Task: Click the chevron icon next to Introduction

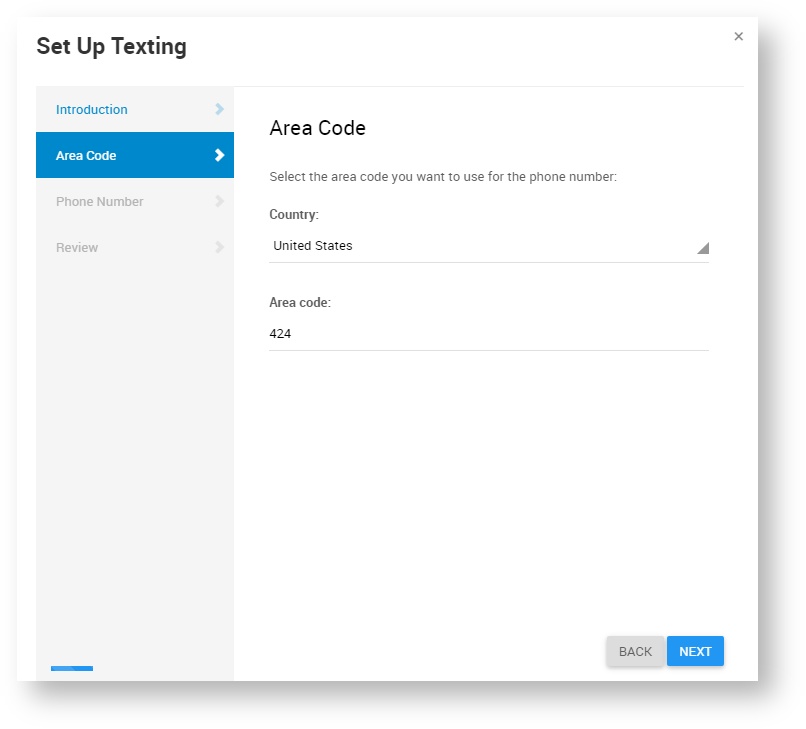Action: pyautogui.click(x=219, y=109)
